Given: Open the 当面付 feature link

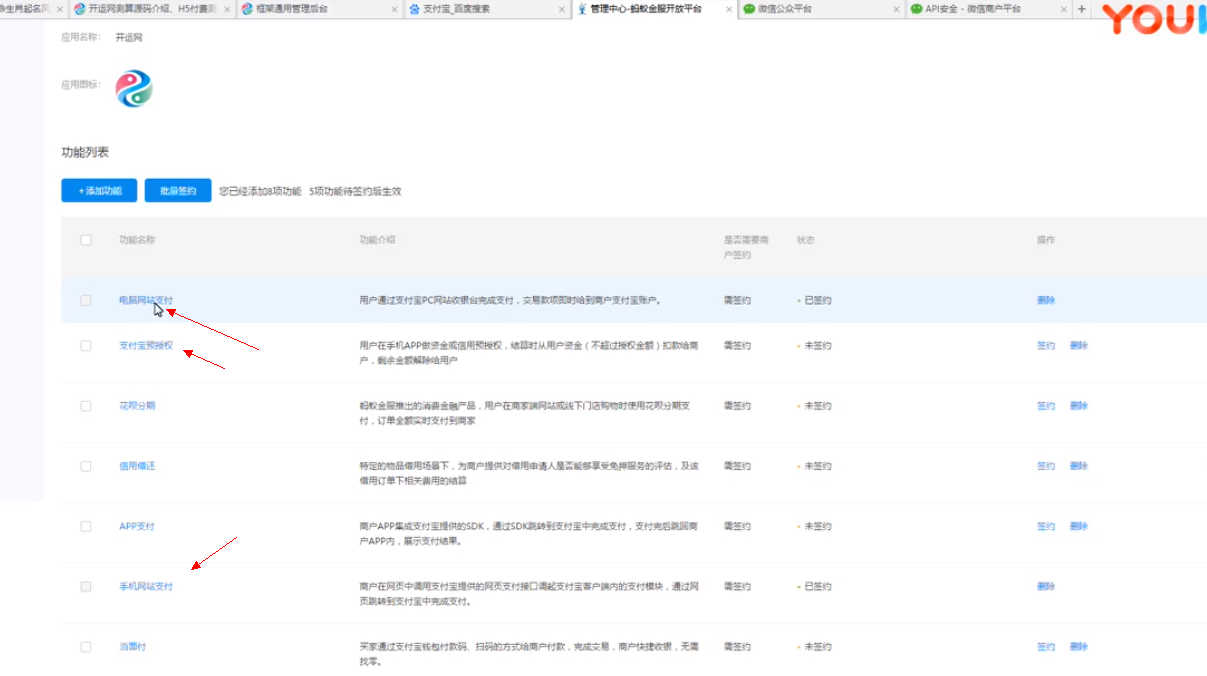Looking at the screenshot, I should click(x=133, y=647).
